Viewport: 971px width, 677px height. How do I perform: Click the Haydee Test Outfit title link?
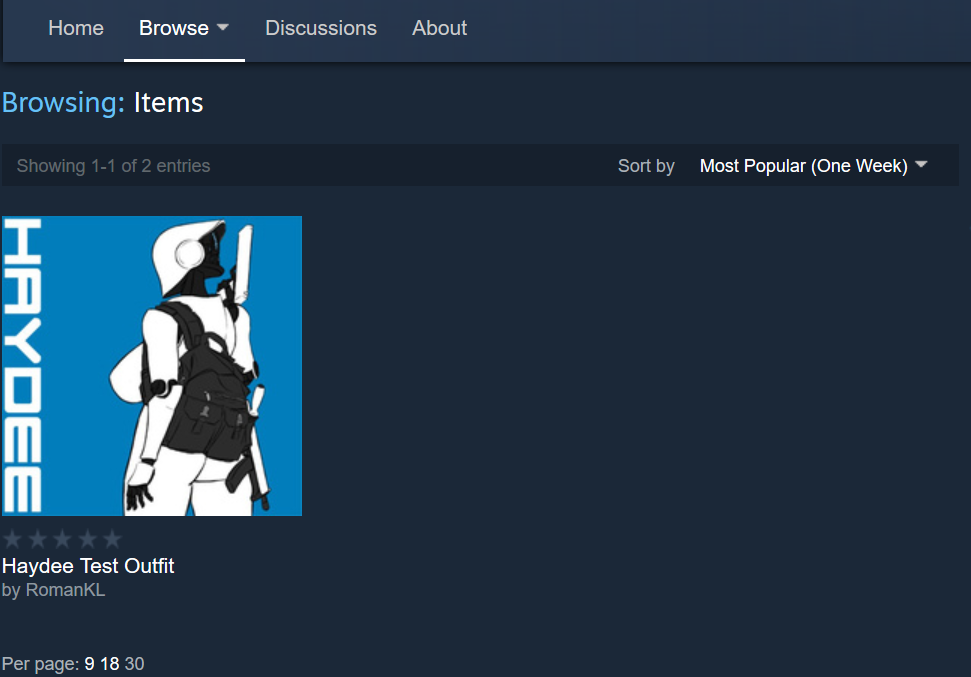(88, 566)
